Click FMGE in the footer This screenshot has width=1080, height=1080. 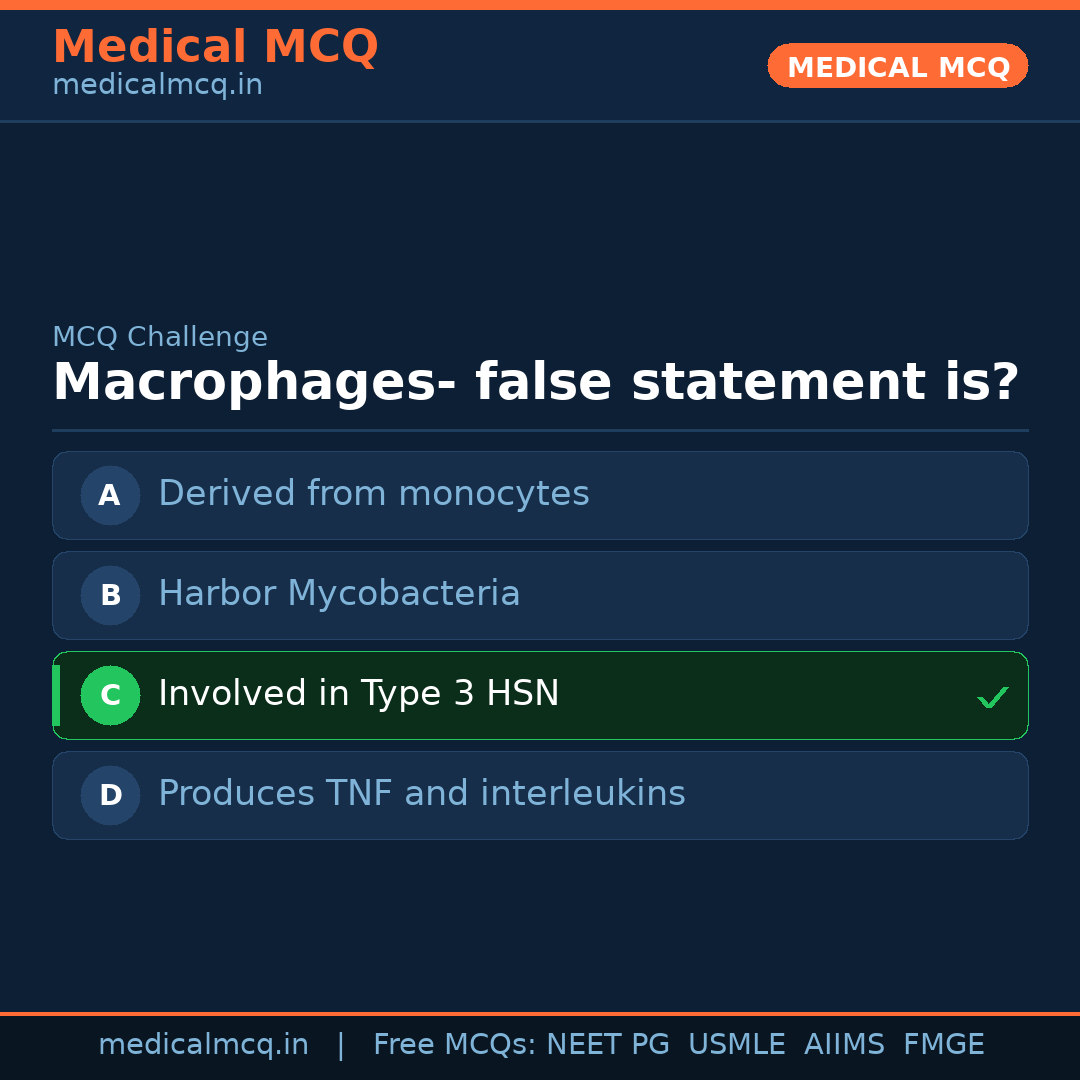[943, 1045]
